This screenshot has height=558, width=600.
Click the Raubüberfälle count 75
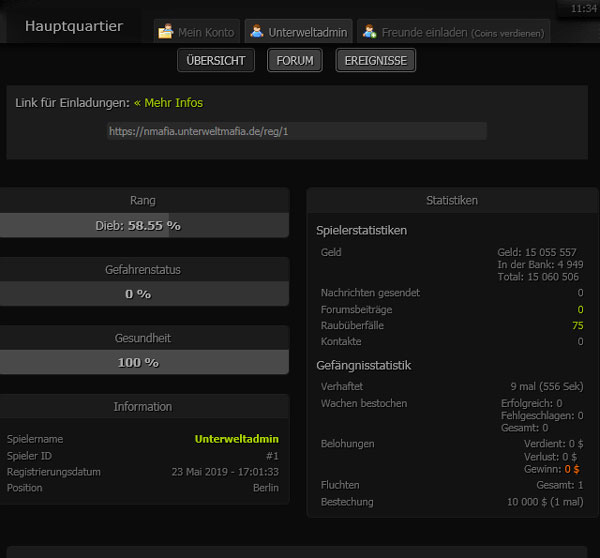click(x=577, y=326)
